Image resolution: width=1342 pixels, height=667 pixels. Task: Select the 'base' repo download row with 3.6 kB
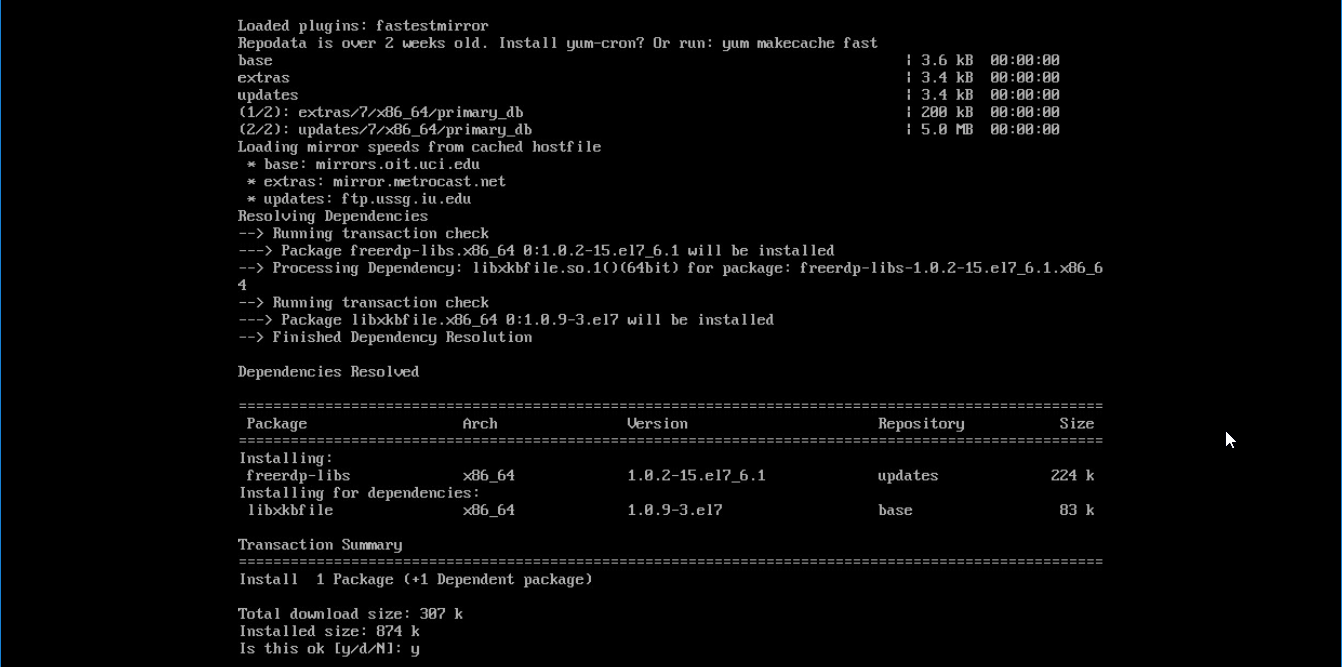pos(648,60)
